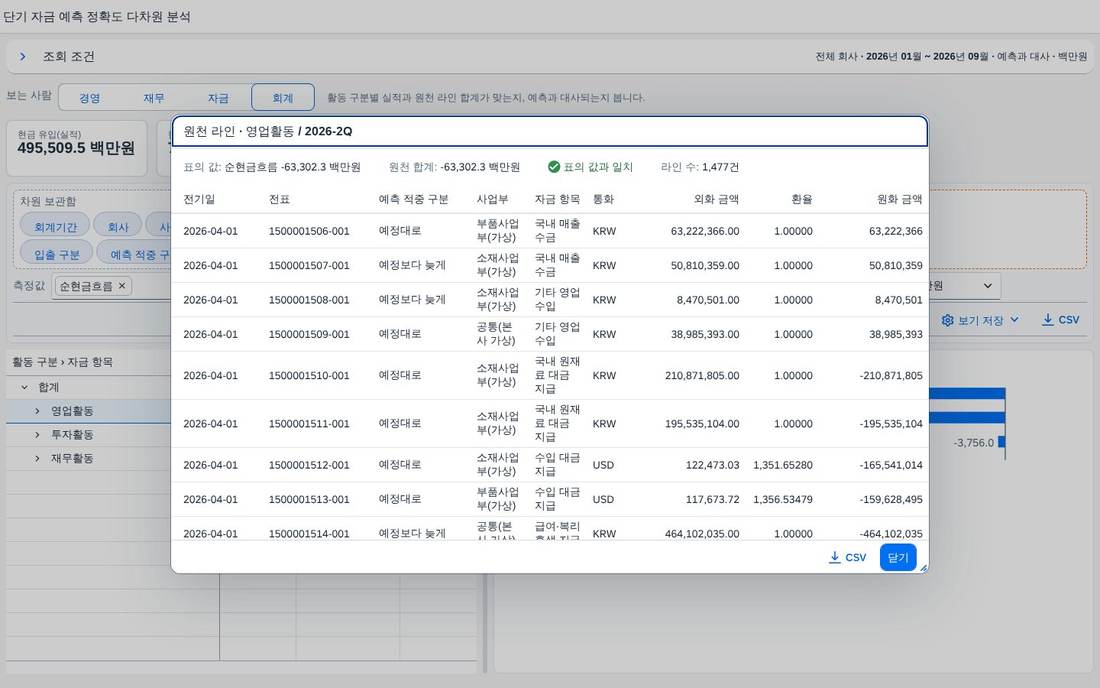
Task: Download CSV from the background toolbar
Action: click(x=1061, y=320)
